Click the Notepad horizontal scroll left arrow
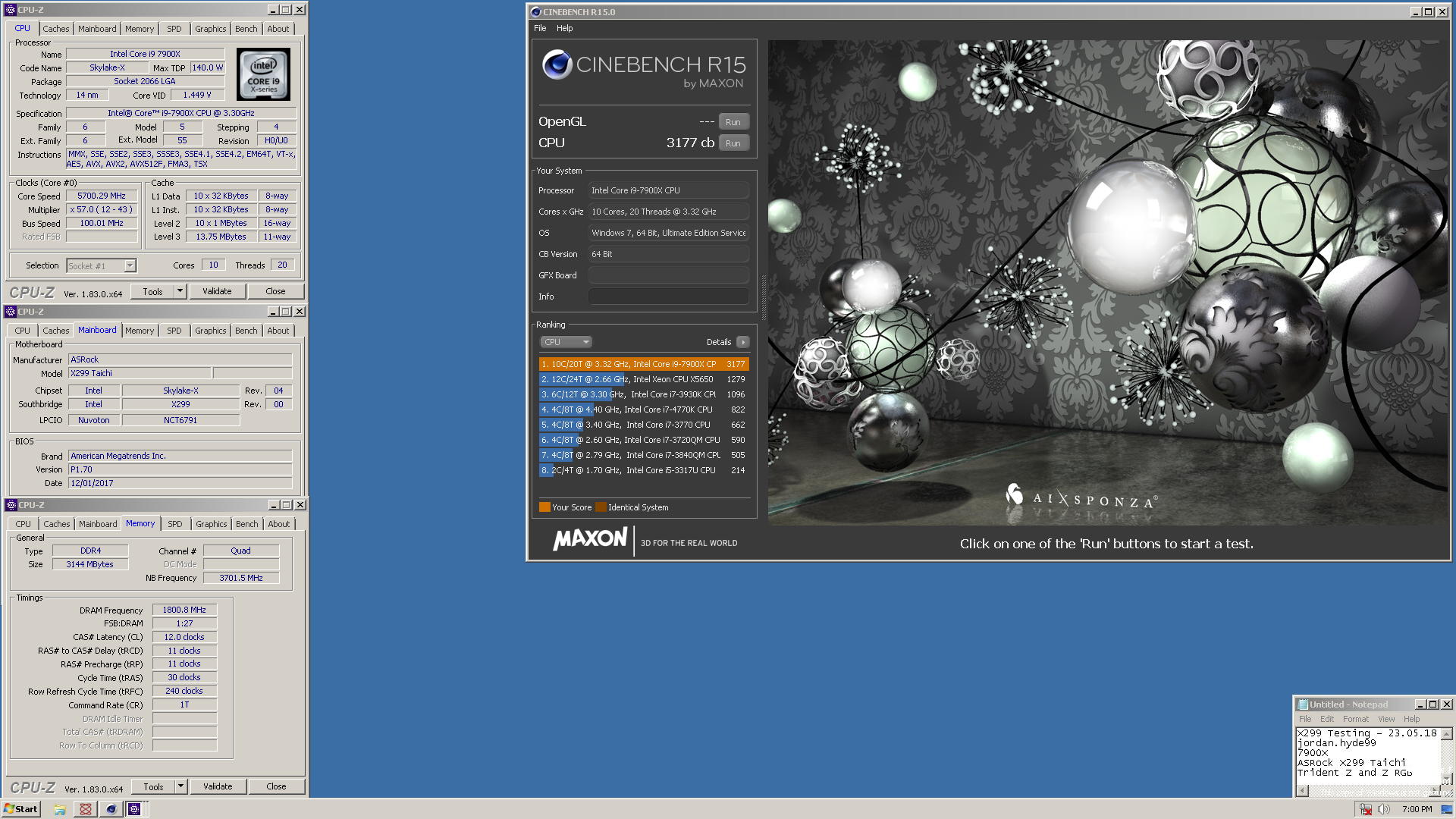 coord(1303,791)
